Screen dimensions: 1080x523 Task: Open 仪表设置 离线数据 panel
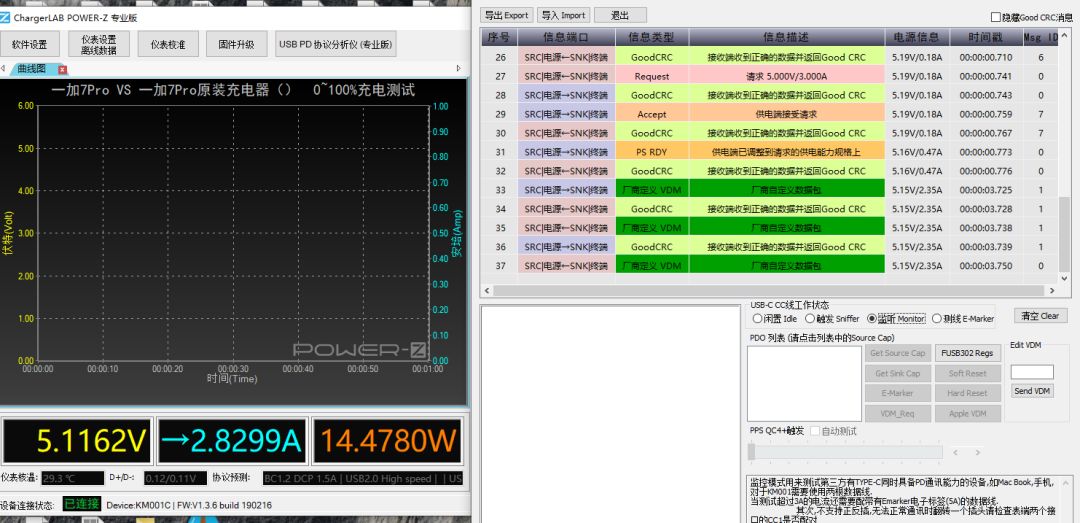click(98, 44)
